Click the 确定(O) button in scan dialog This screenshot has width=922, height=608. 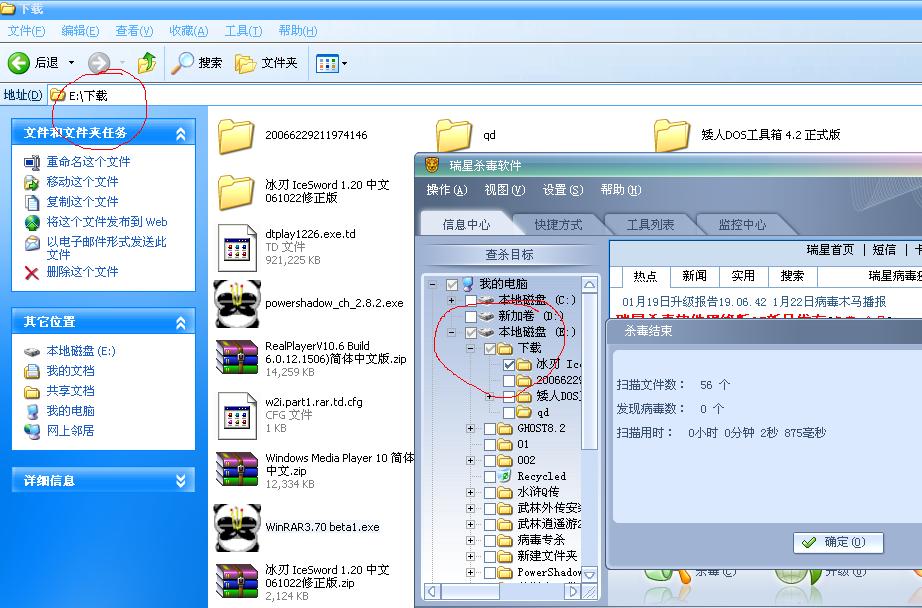pyautogui.click(x=839, y=542)
